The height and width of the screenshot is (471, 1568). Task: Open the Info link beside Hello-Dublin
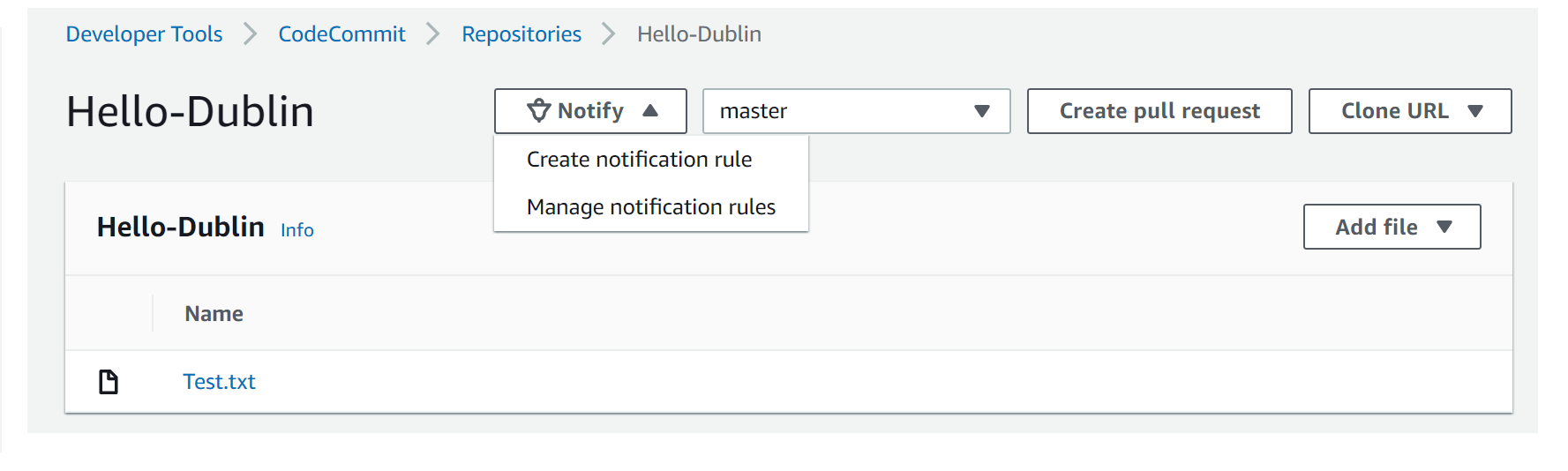296,230
